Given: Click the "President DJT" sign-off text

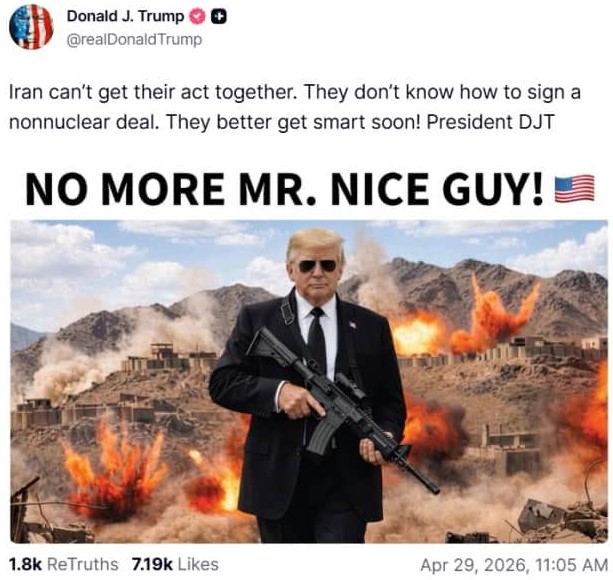Looking at the screenshot, I should [490, 122].
